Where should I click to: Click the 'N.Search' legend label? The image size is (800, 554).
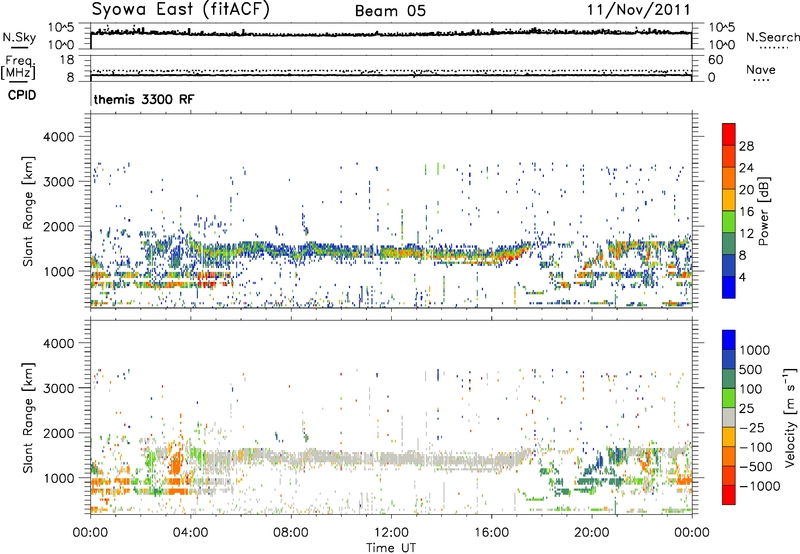pos(772,37)
